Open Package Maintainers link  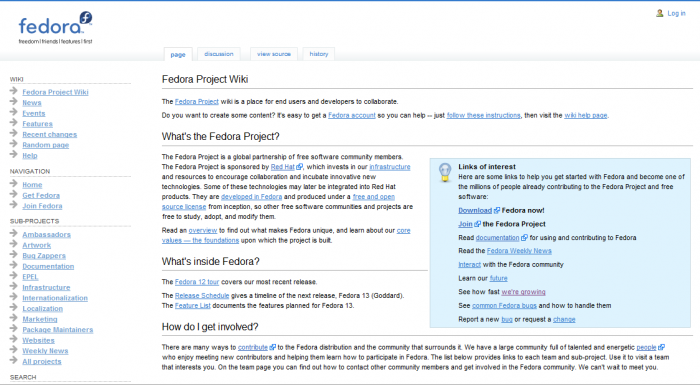pyautogui.click(x=58, y=330)
